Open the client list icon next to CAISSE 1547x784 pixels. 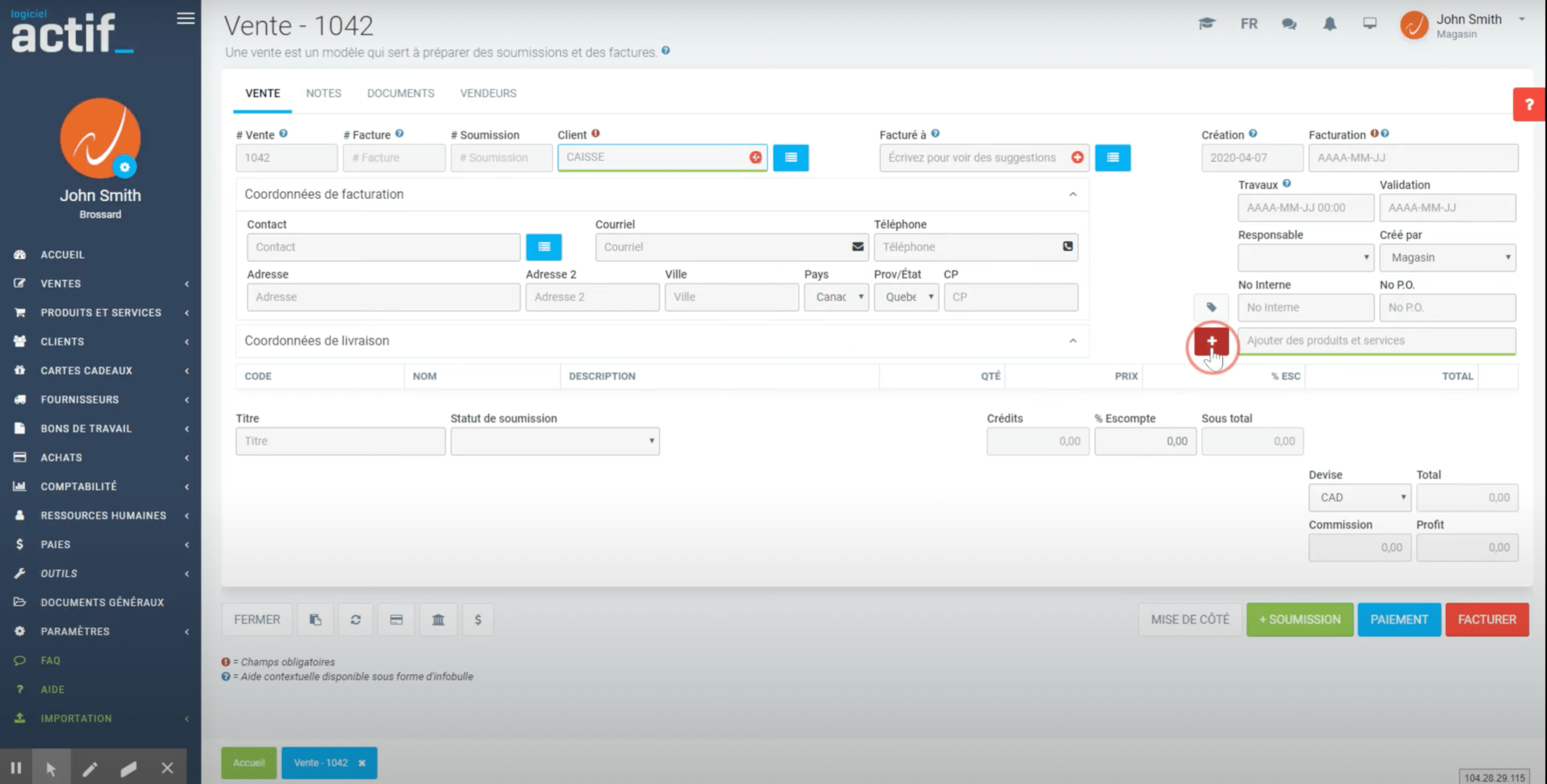click(x=790, y=157)
